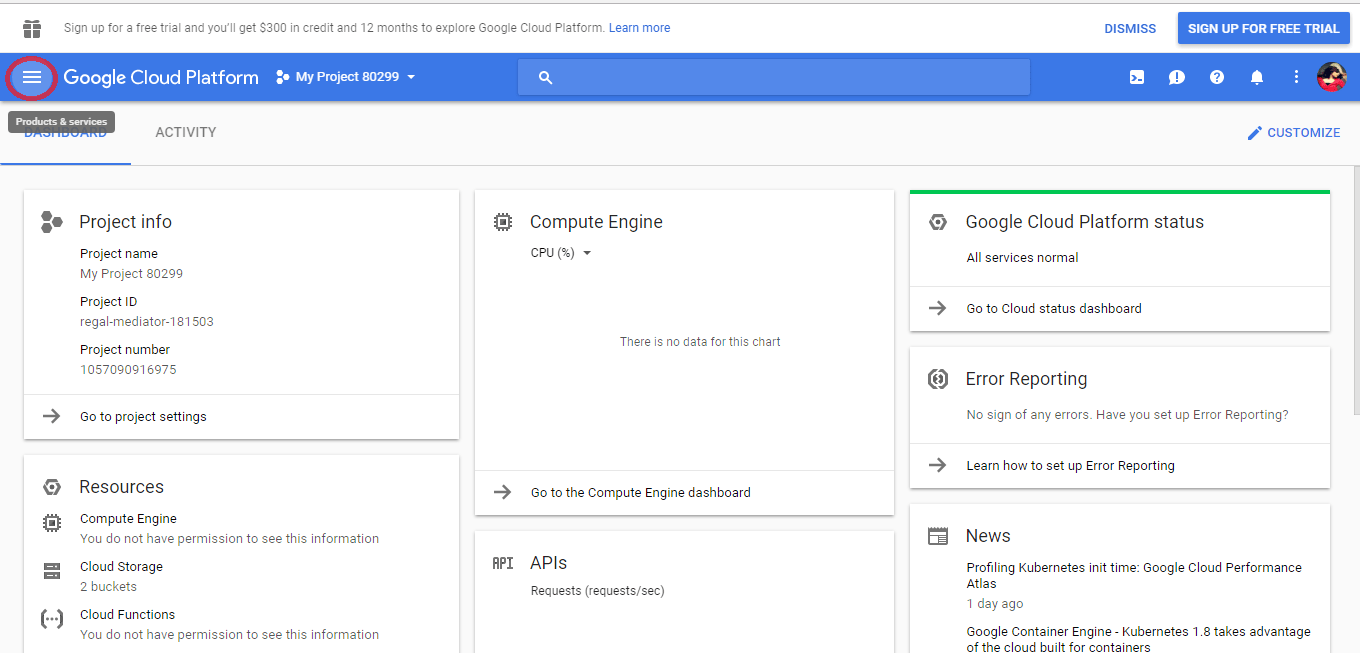Click the Google Cloud Platform status icon
The width and height of the screenshot is (1360, 653).
[x=938, y=222]
